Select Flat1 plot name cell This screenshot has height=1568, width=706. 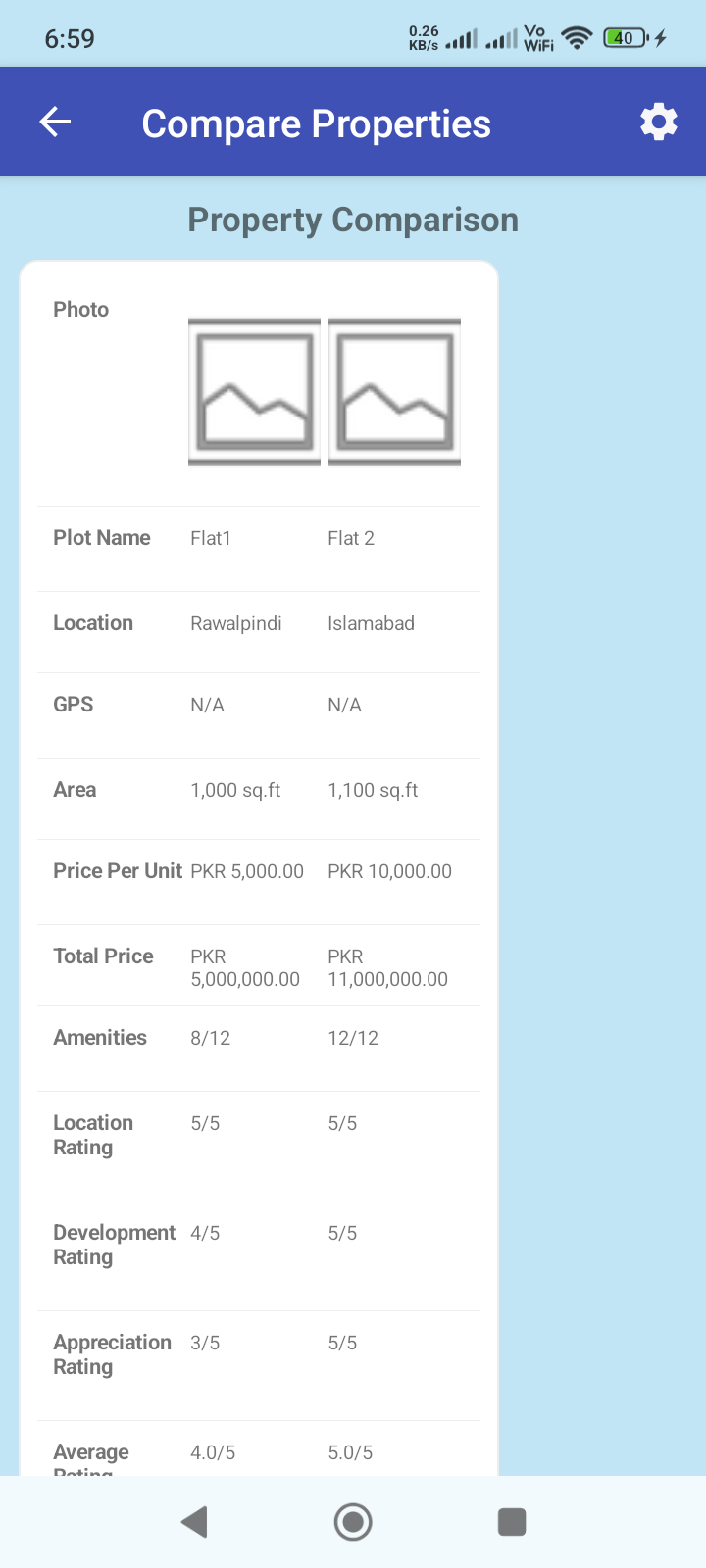tap(211, 538)
